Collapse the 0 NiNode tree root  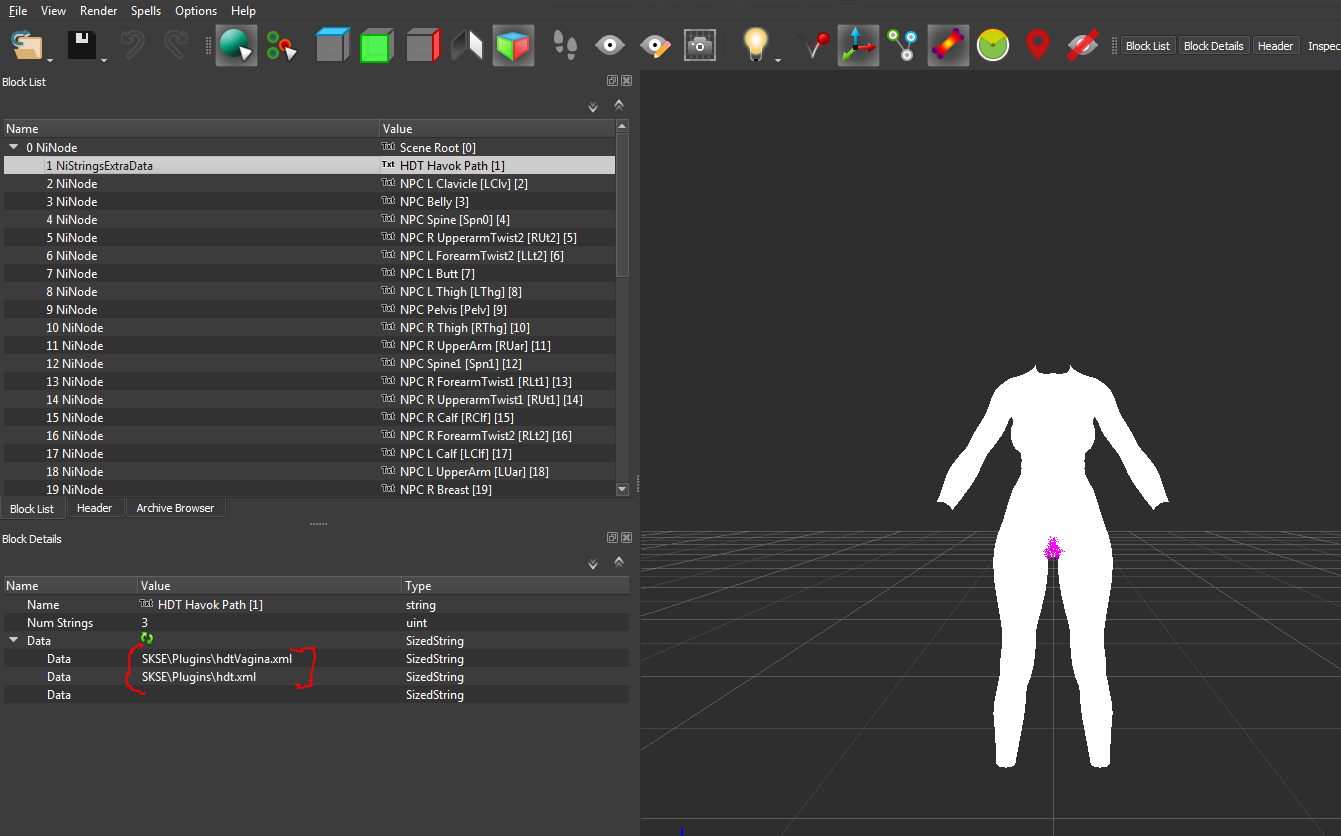point(14,147)
